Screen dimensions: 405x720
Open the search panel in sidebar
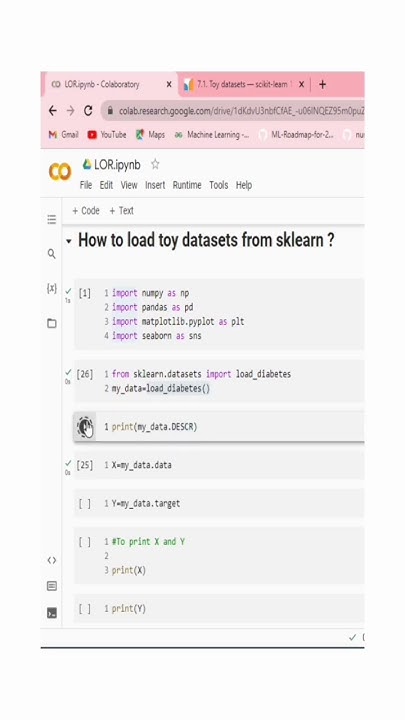coord(51,253)
